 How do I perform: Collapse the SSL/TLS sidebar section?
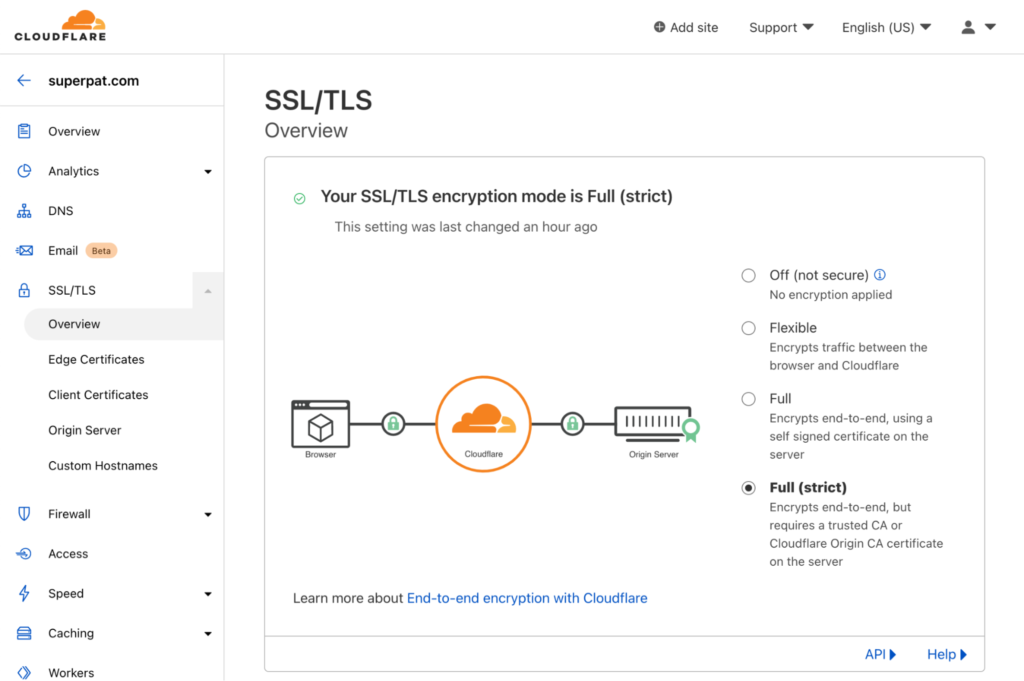(x=208, y=290)
